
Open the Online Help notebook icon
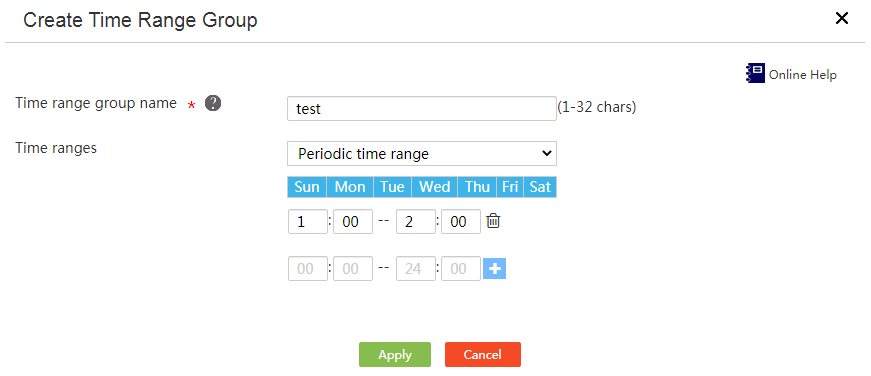coord(755,73)
